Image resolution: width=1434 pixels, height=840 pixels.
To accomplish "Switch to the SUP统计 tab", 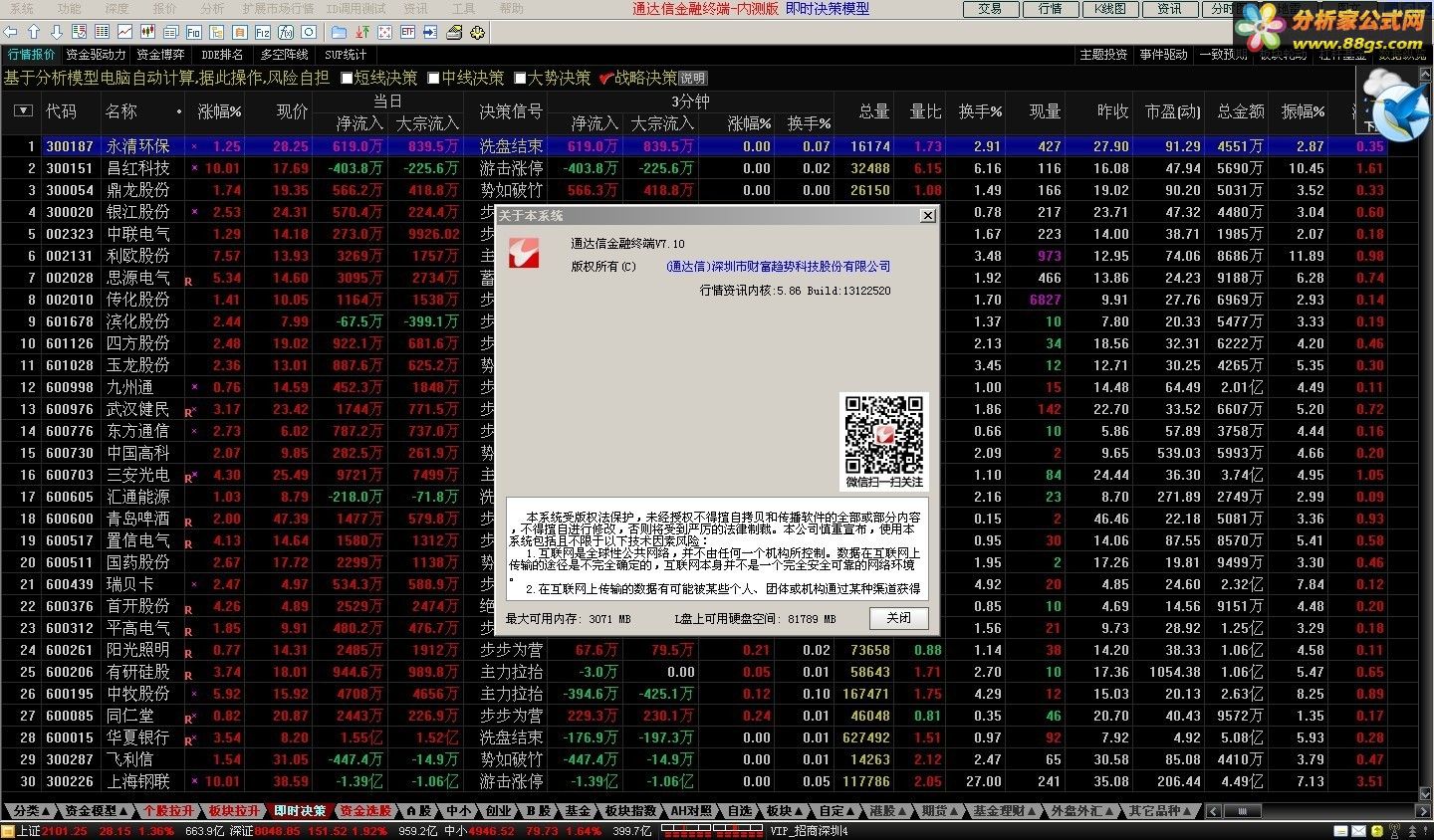I will tap(346, 55).
